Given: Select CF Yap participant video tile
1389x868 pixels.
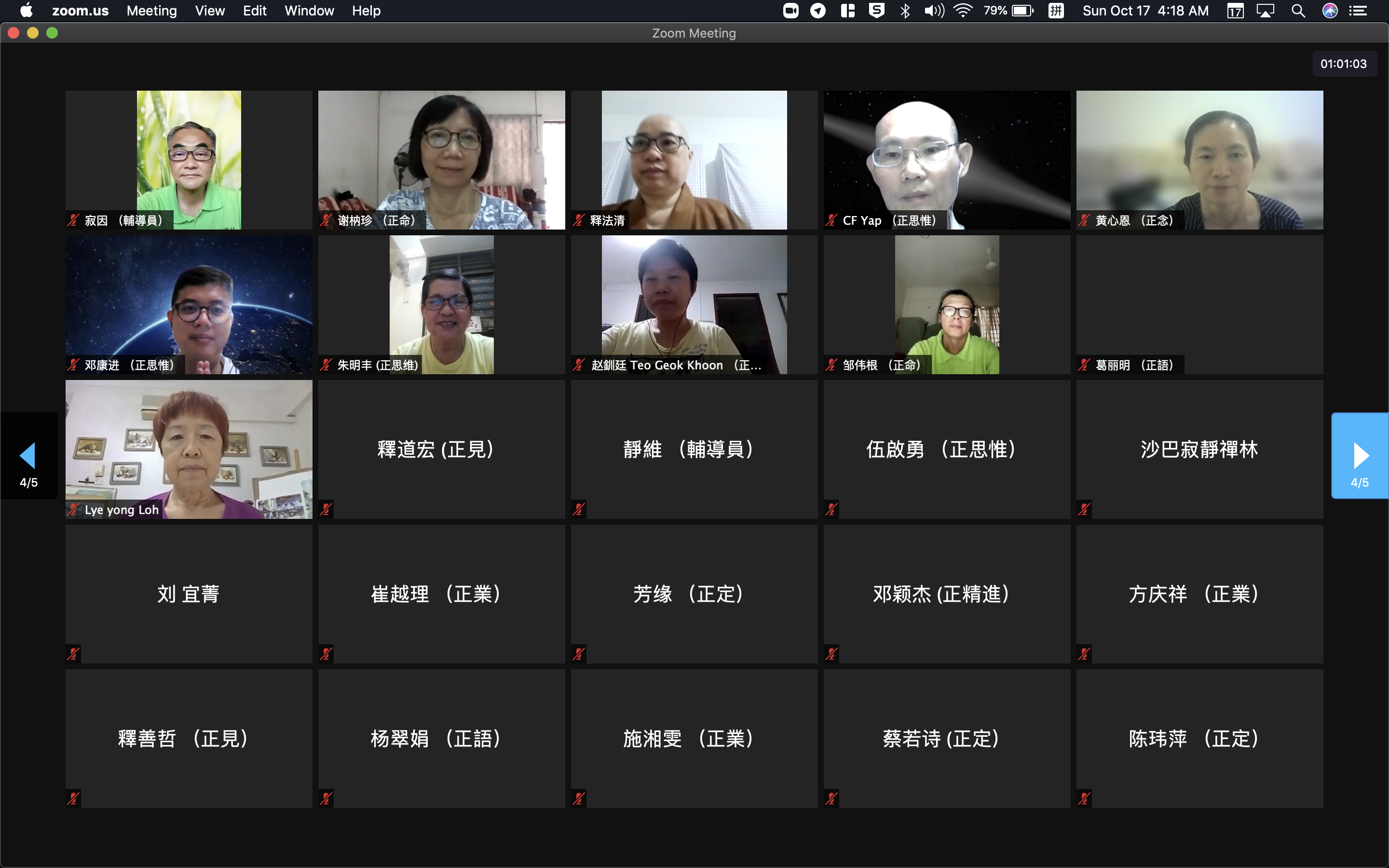Looking at the screenshot, I should coord(946,160).
